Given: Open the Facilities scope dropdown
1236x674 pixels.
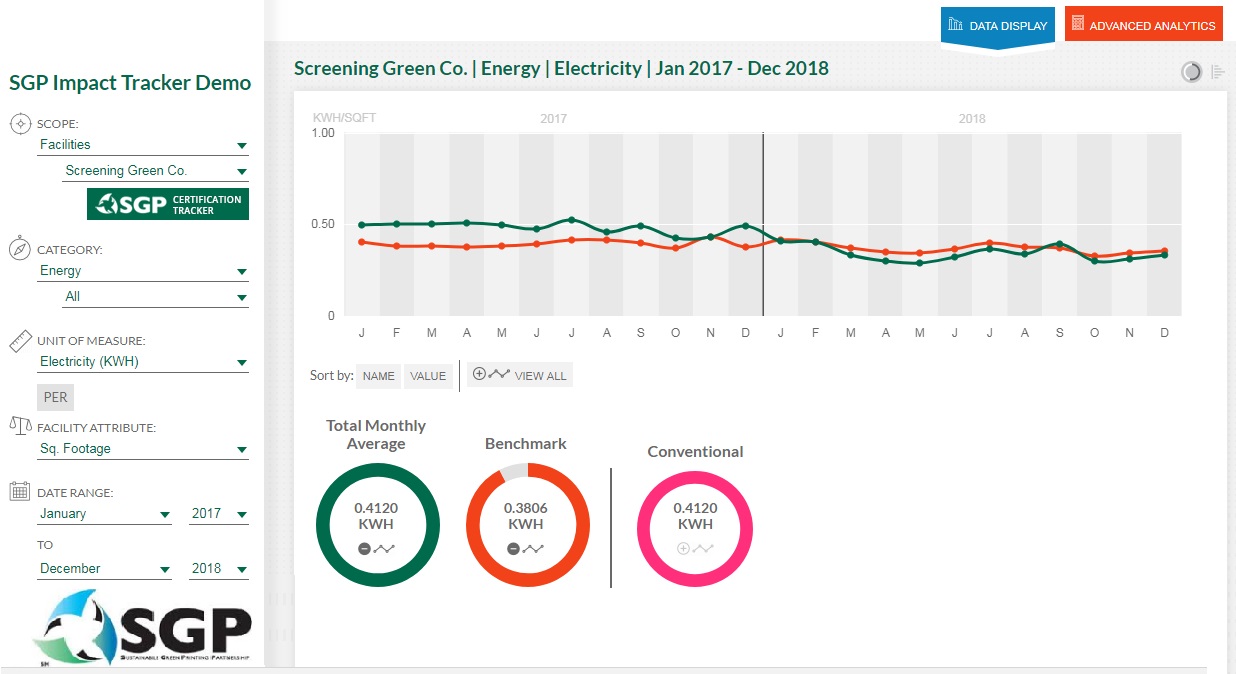Looking at the screenshot, I should [x=143, y=145].
